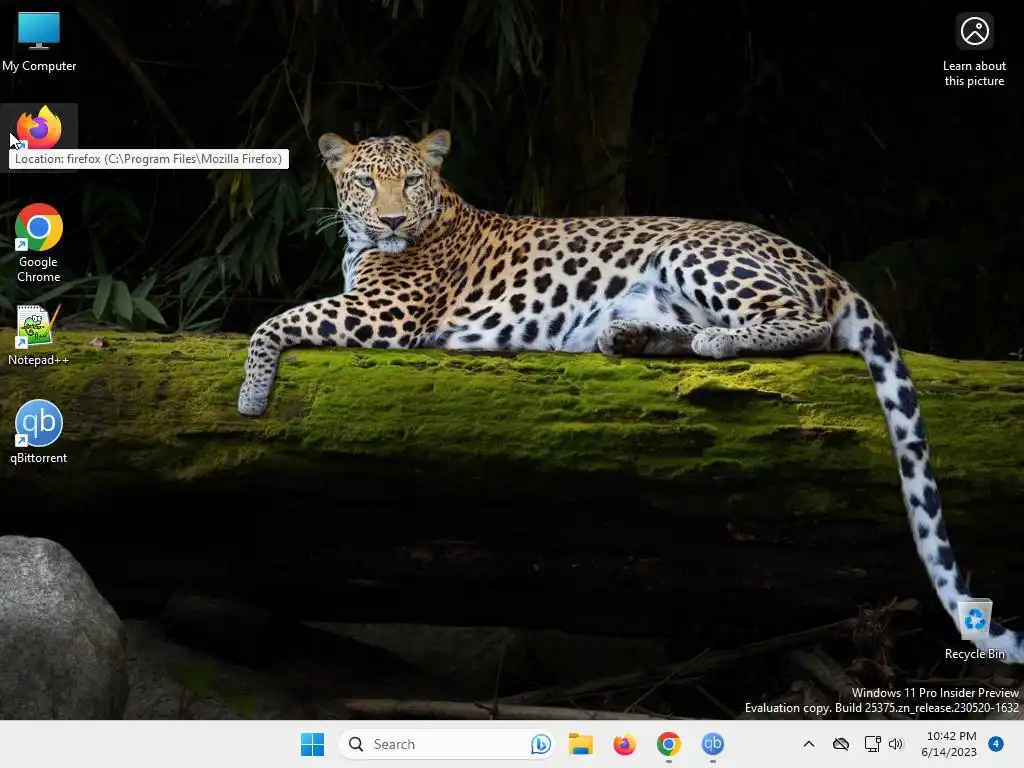Image resolution: width=1024 pixels, height=768 pixels.
Task: Click the taskbar Search box
Action: pos(447,744)
